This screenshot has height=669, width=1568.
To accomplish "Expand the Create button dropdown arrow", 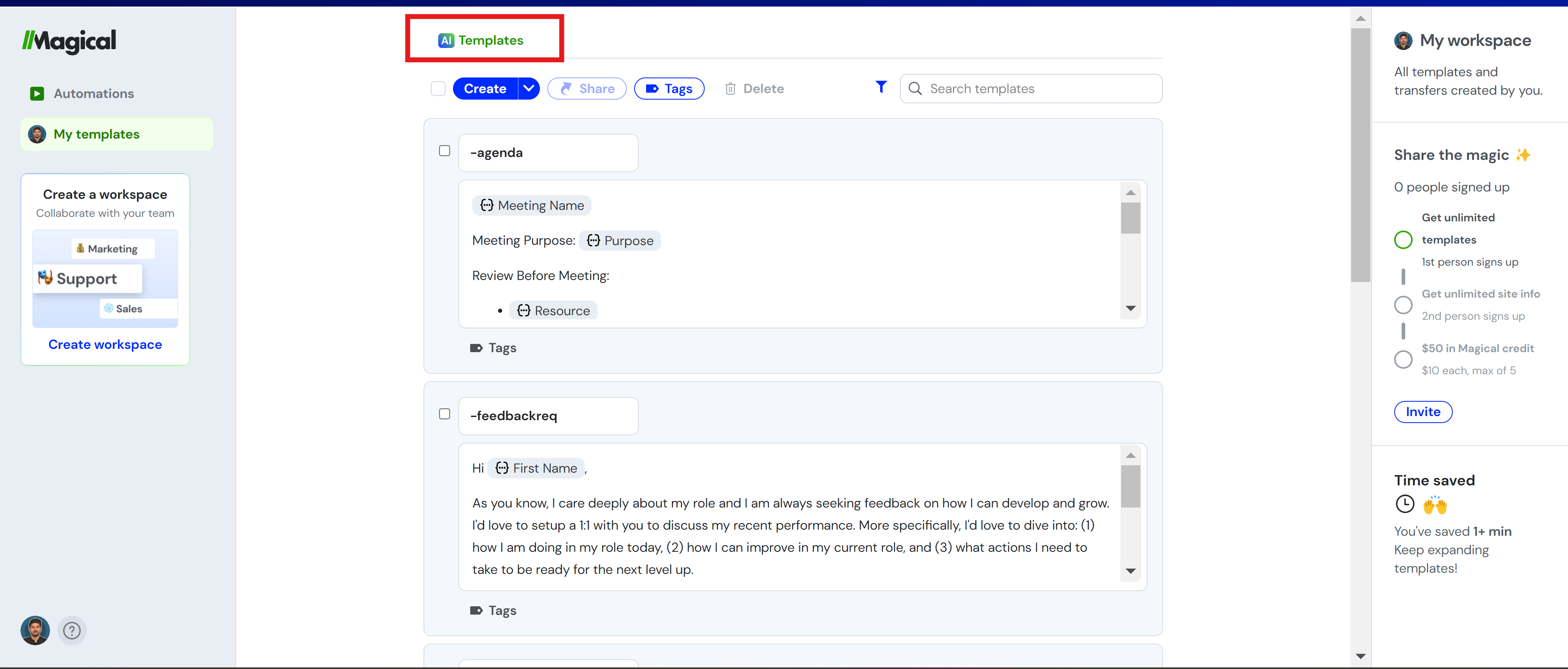I will 528,89.
